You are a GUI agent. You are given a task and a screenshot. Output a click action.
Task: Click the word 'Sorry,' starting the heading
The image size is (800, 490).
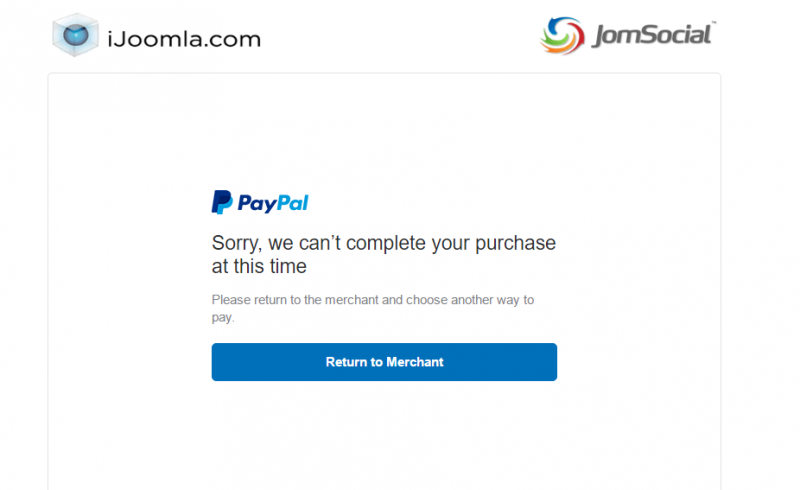(237, 243)
